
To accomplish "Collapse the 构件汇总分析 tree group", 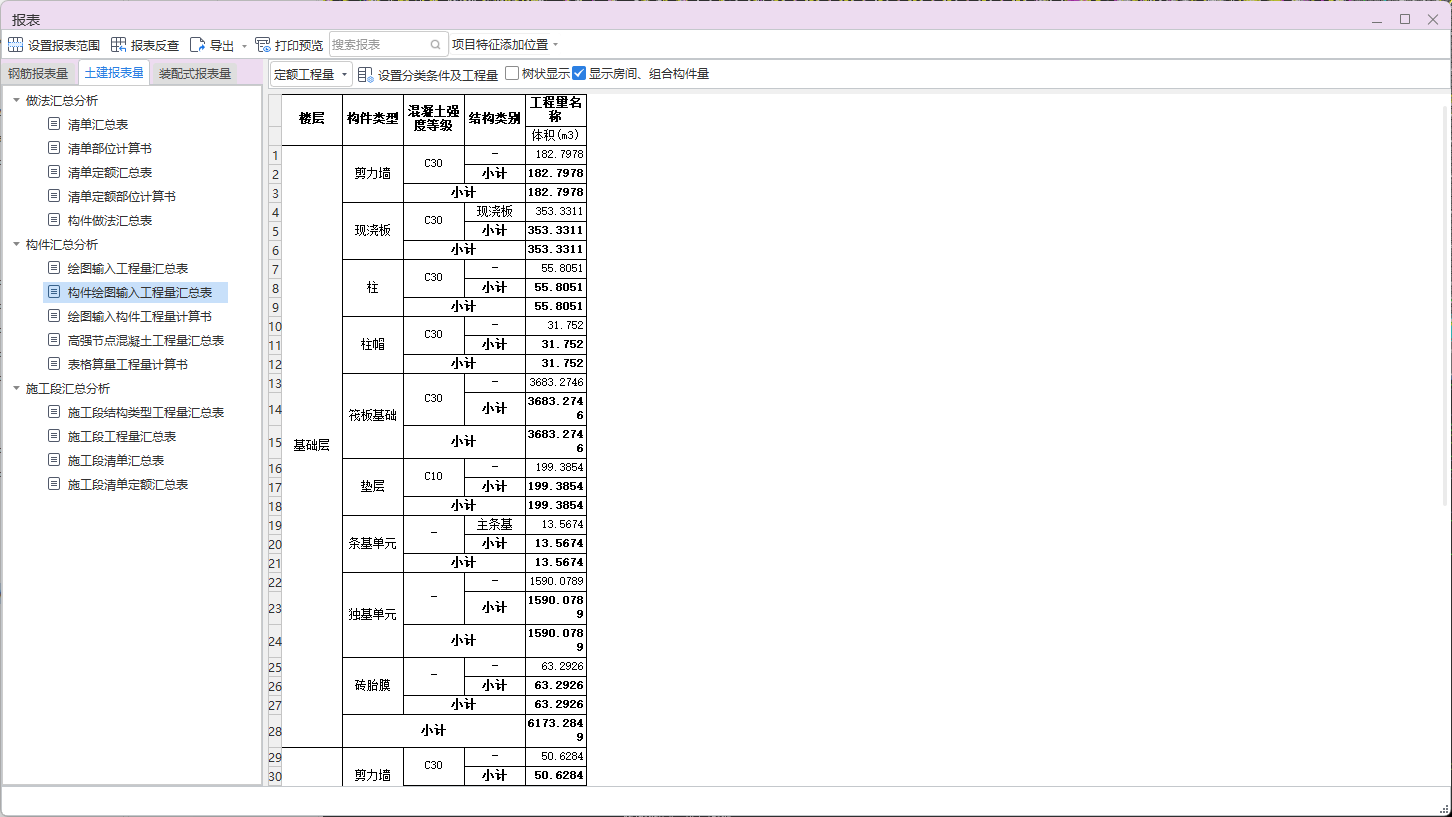I will pos(16,244).
